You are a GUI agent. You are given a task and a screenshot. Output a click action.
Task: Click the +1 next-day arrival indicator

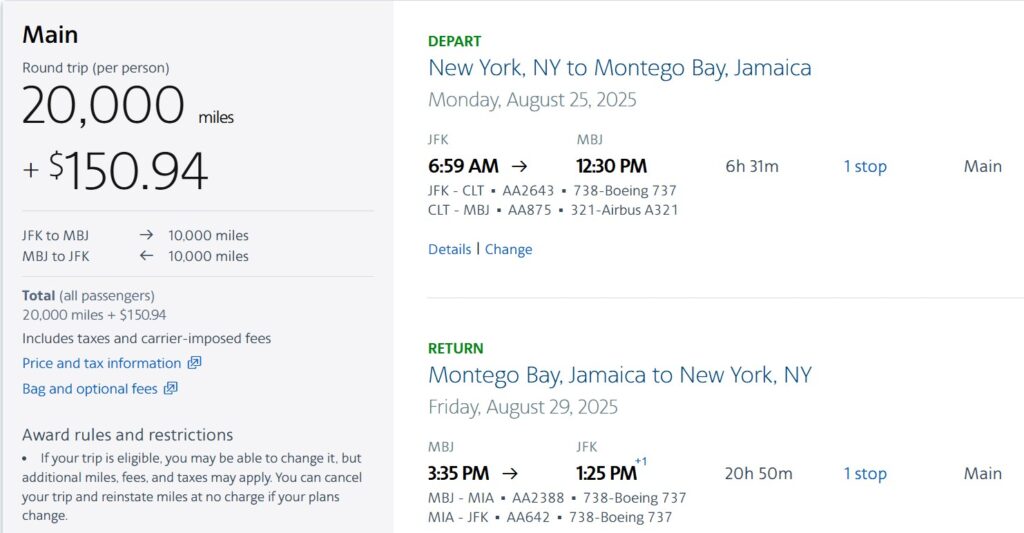(641, 461)
